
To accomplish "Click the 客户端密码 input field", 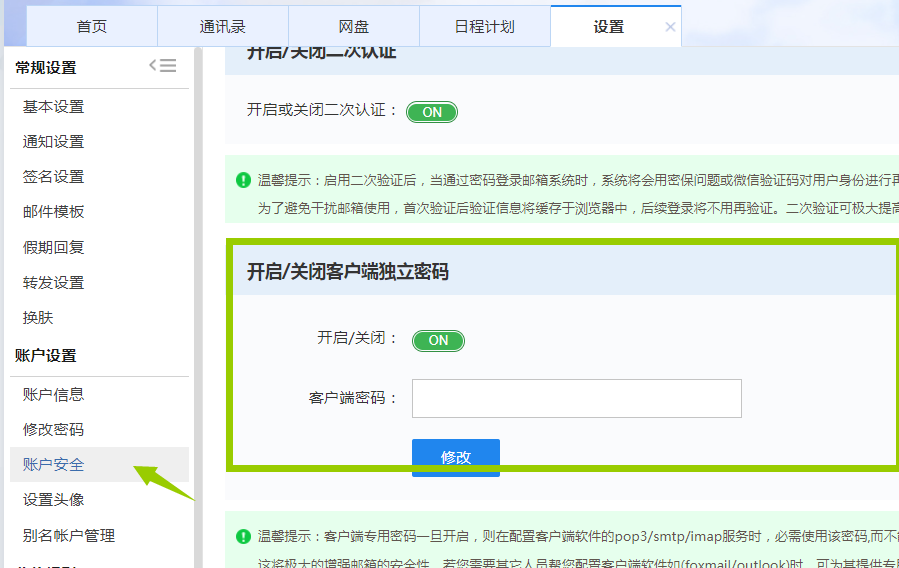I will click(576, 398).
